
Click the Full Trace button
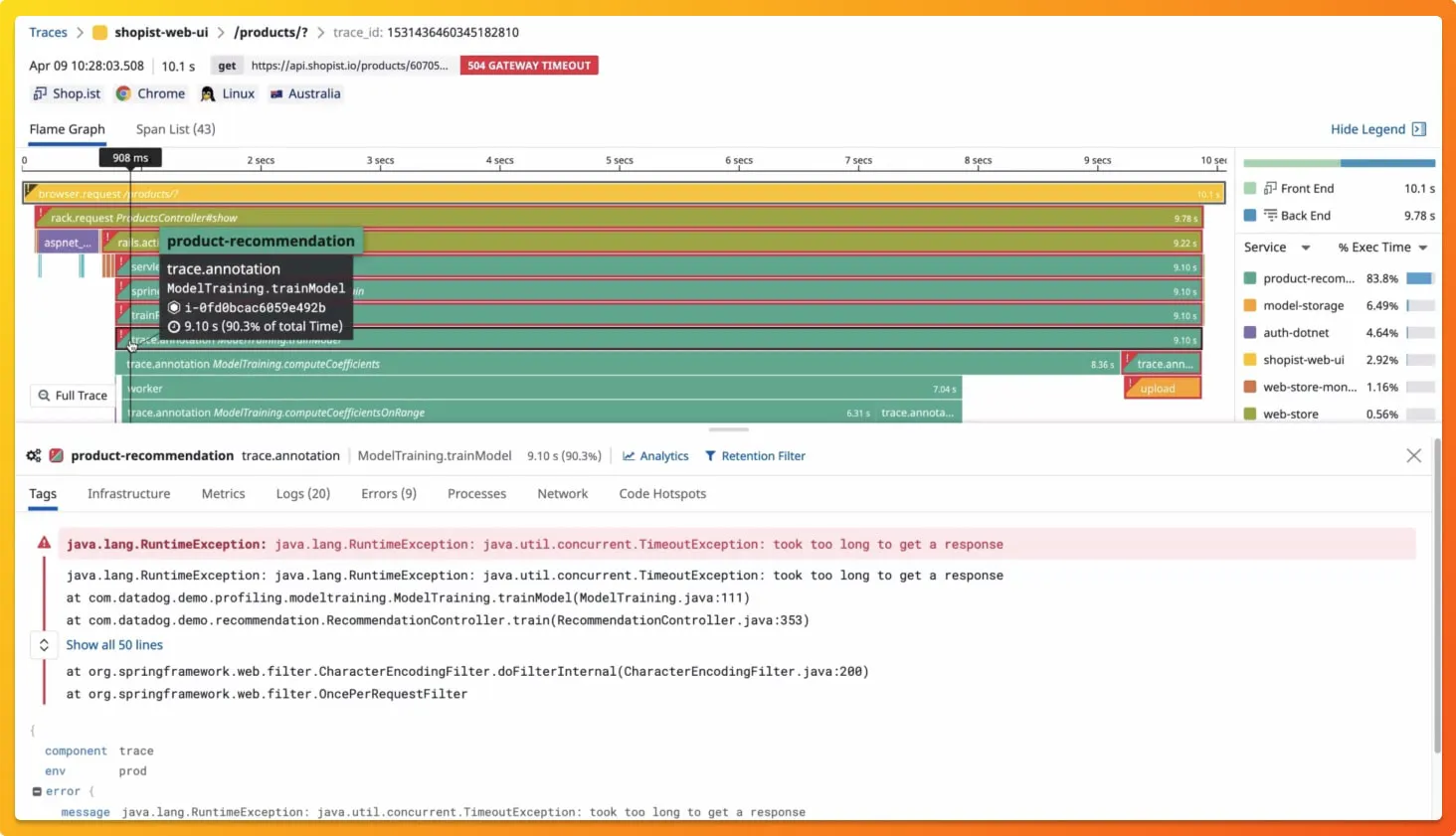[73, 396]
